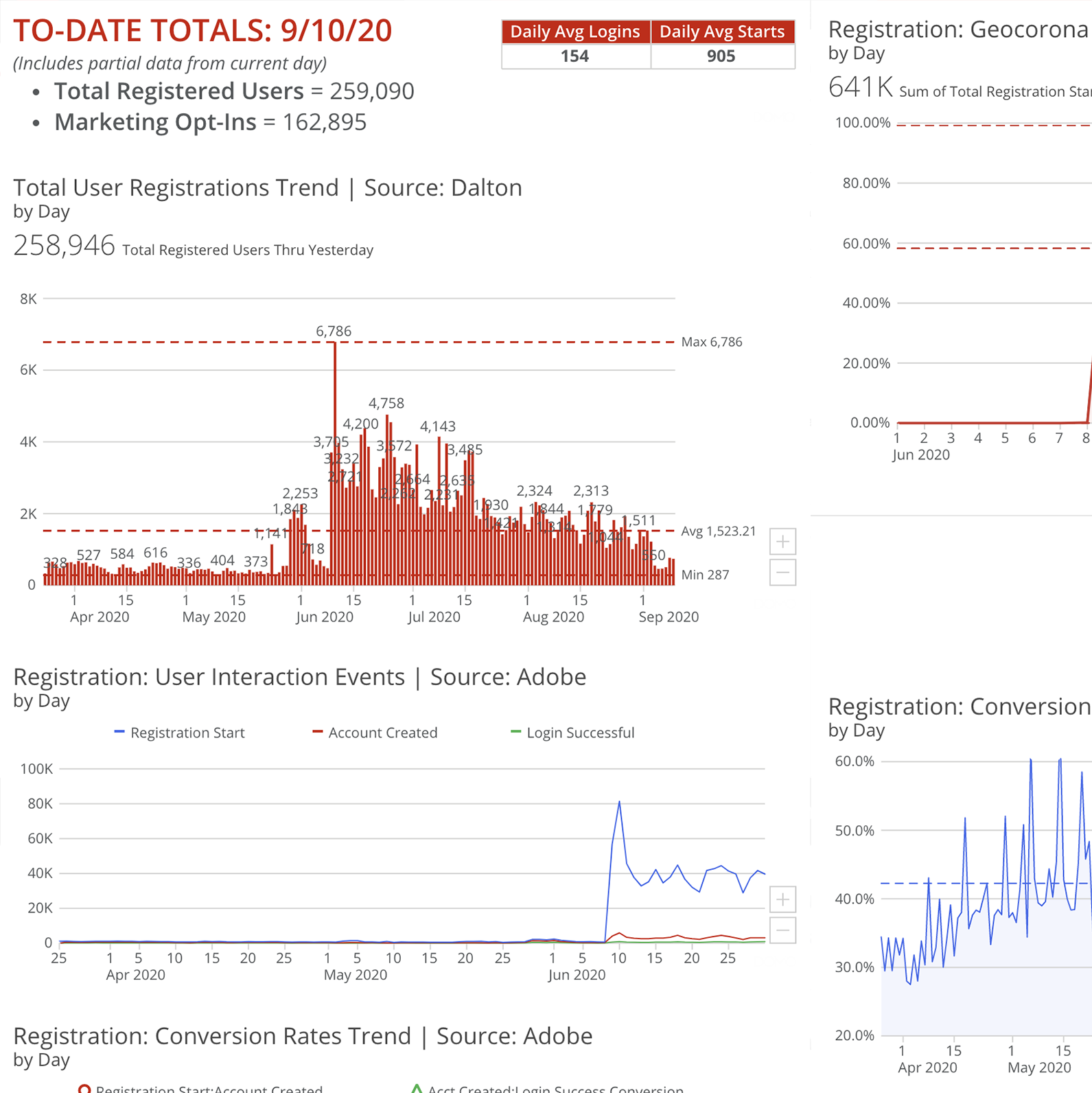Click the Min 287 reference line label
The height and width of the screenshot is (1093, 1092).
[706, 575]
